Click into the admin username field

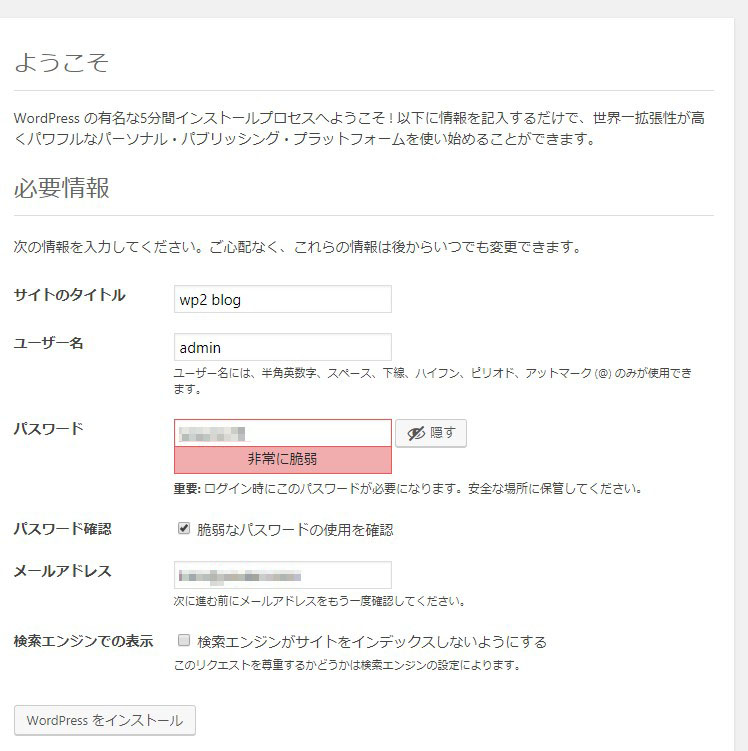[283, 347]
